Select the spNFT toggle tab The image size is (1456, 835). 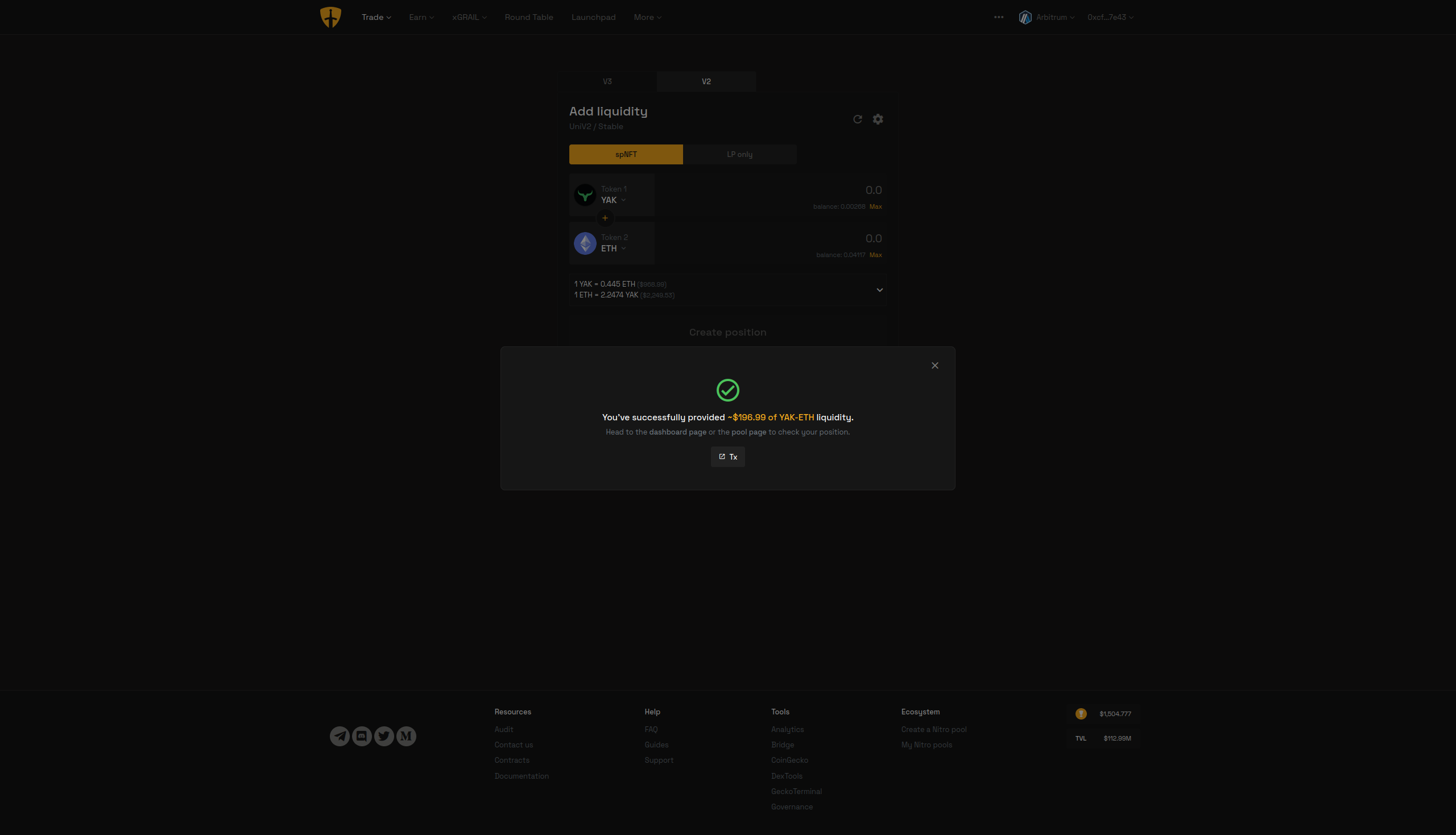625,154
